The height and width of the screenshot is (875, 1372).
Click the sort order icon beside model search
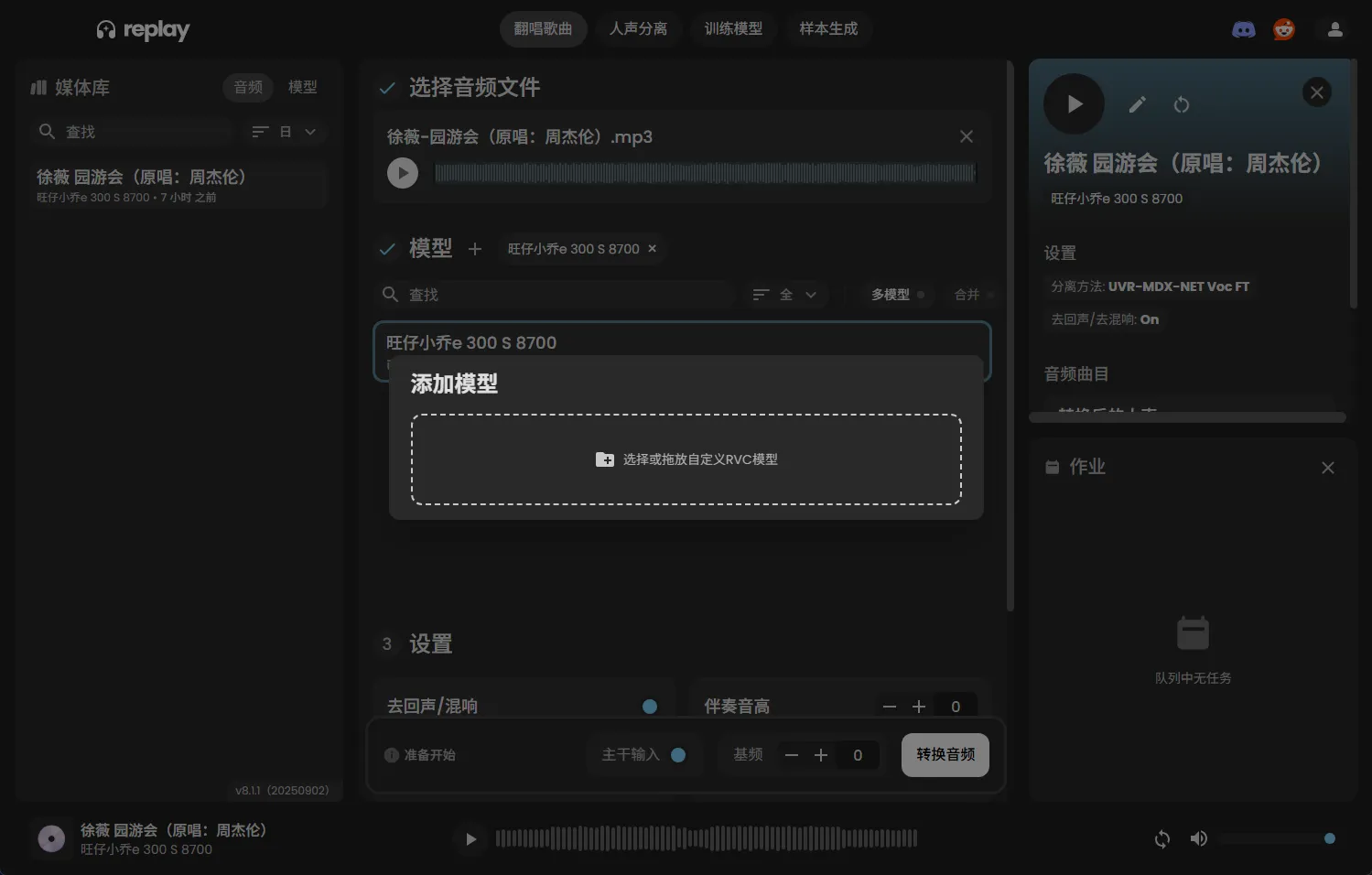[x=761, y=294]
